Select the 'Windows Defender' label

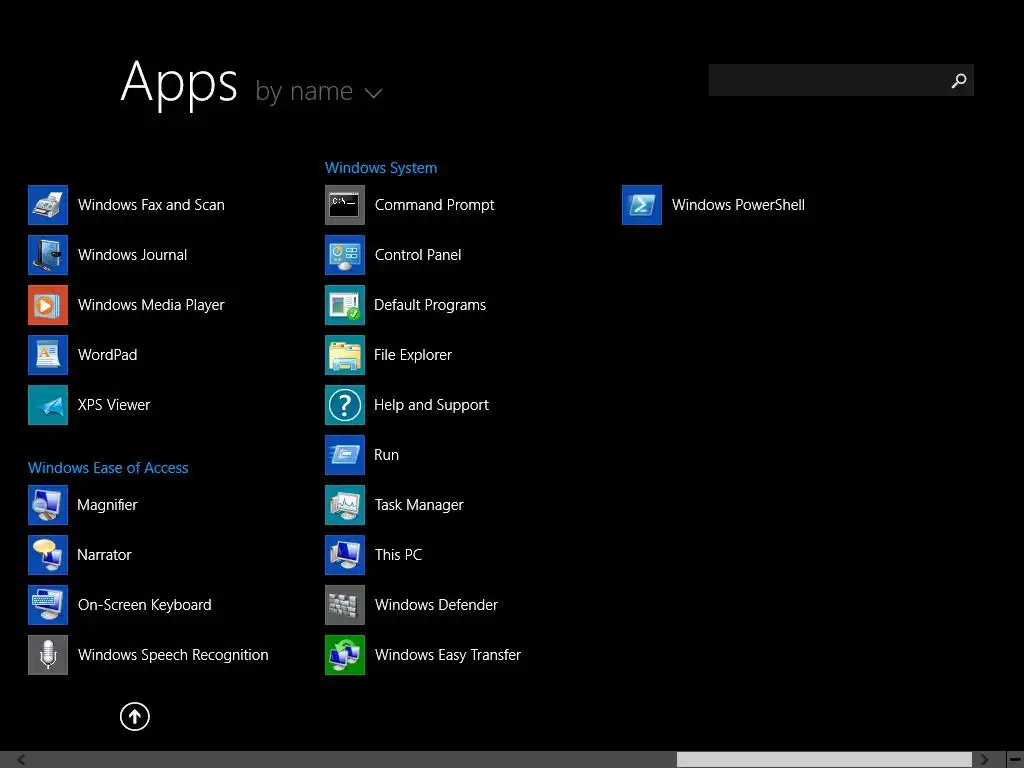pyautogui.click(x=436, y=605)
